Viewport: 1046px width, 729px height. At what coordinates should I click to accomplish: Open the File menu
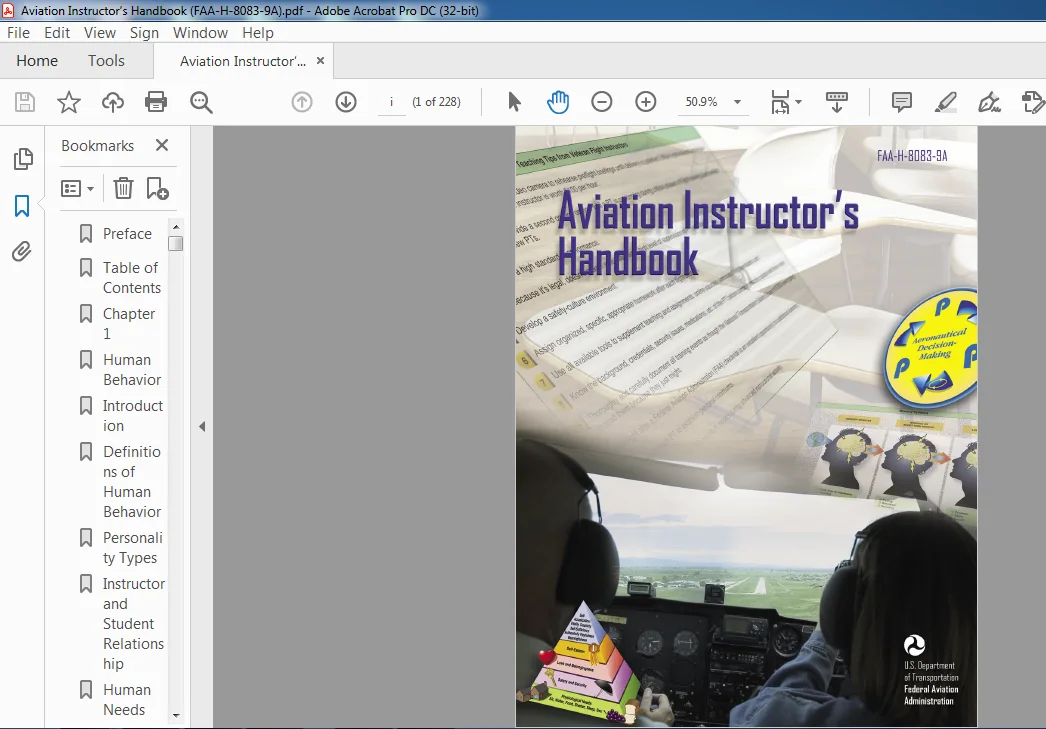point(18,33)
